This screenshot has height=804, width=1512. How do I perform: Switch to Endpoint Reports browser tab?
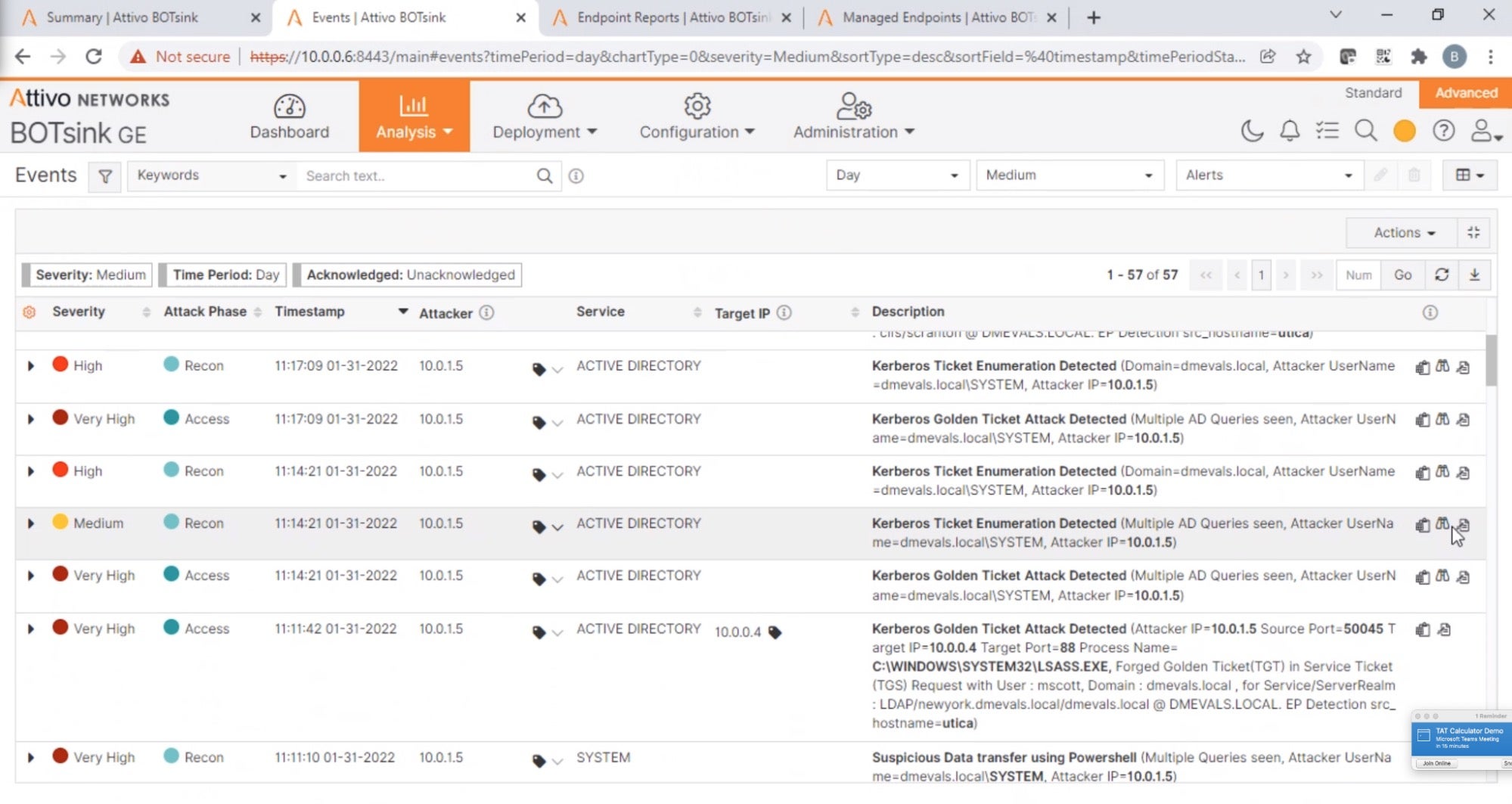tap(671, 17)
